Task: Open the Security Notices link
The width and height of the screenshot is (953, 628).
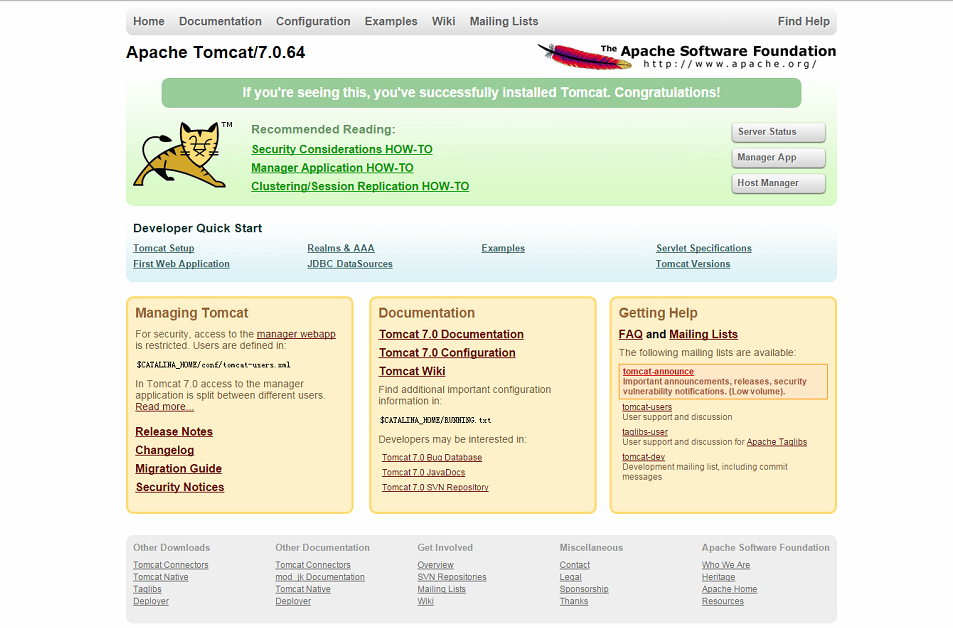Action: (x=180, y=487)
